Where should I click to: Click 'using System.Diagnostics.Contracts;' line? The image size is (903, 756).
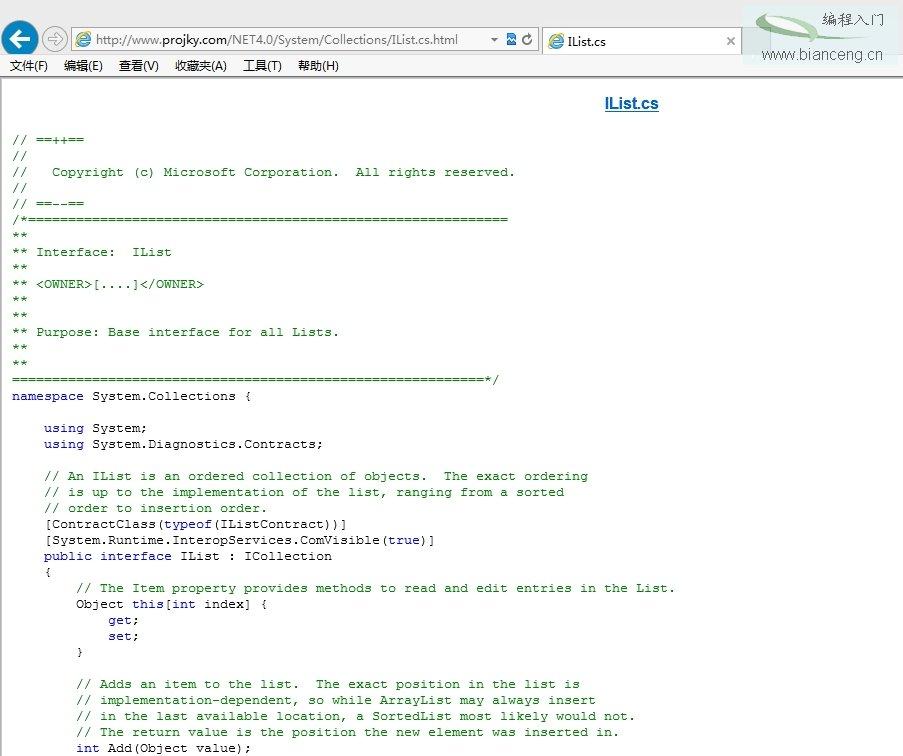tap(183, 445)
